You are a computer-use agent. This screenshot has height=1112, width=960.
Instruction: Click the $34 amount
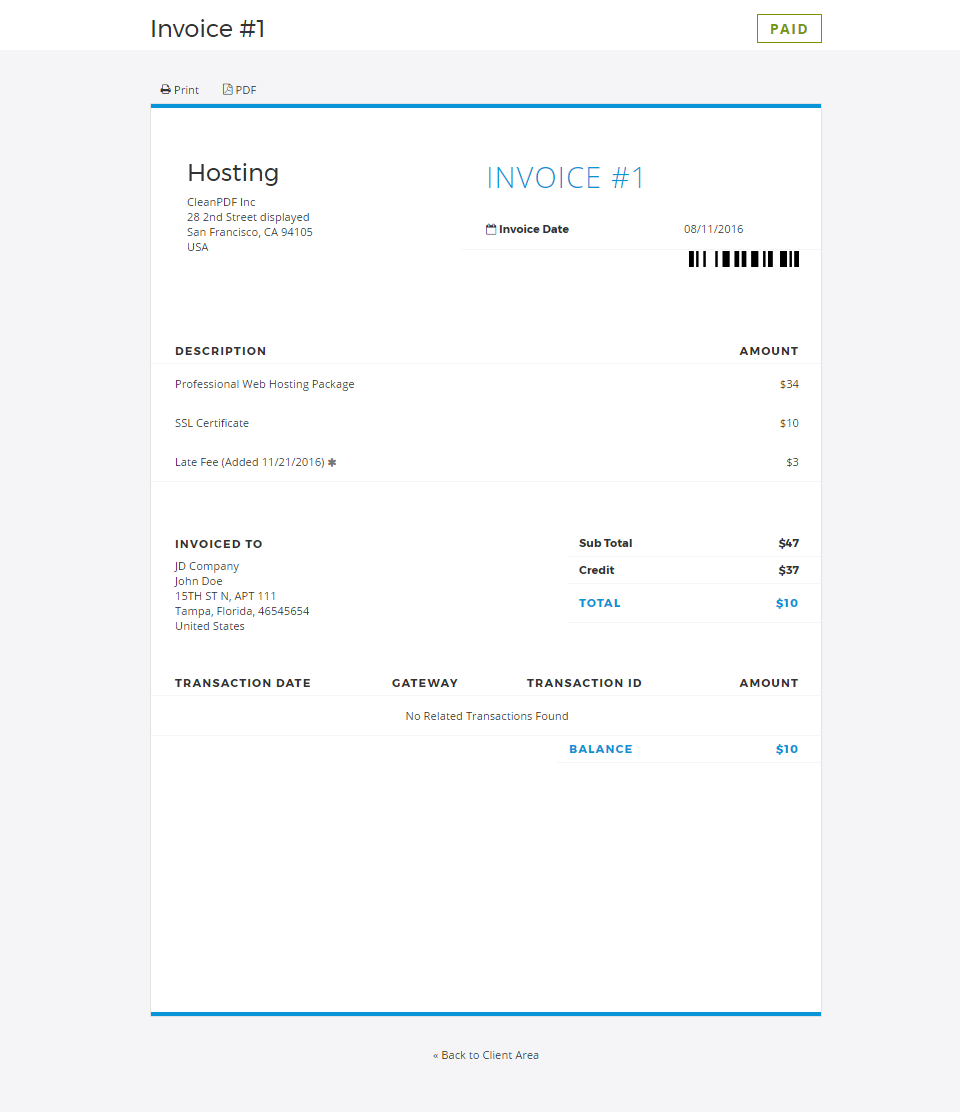click(789, 384)
